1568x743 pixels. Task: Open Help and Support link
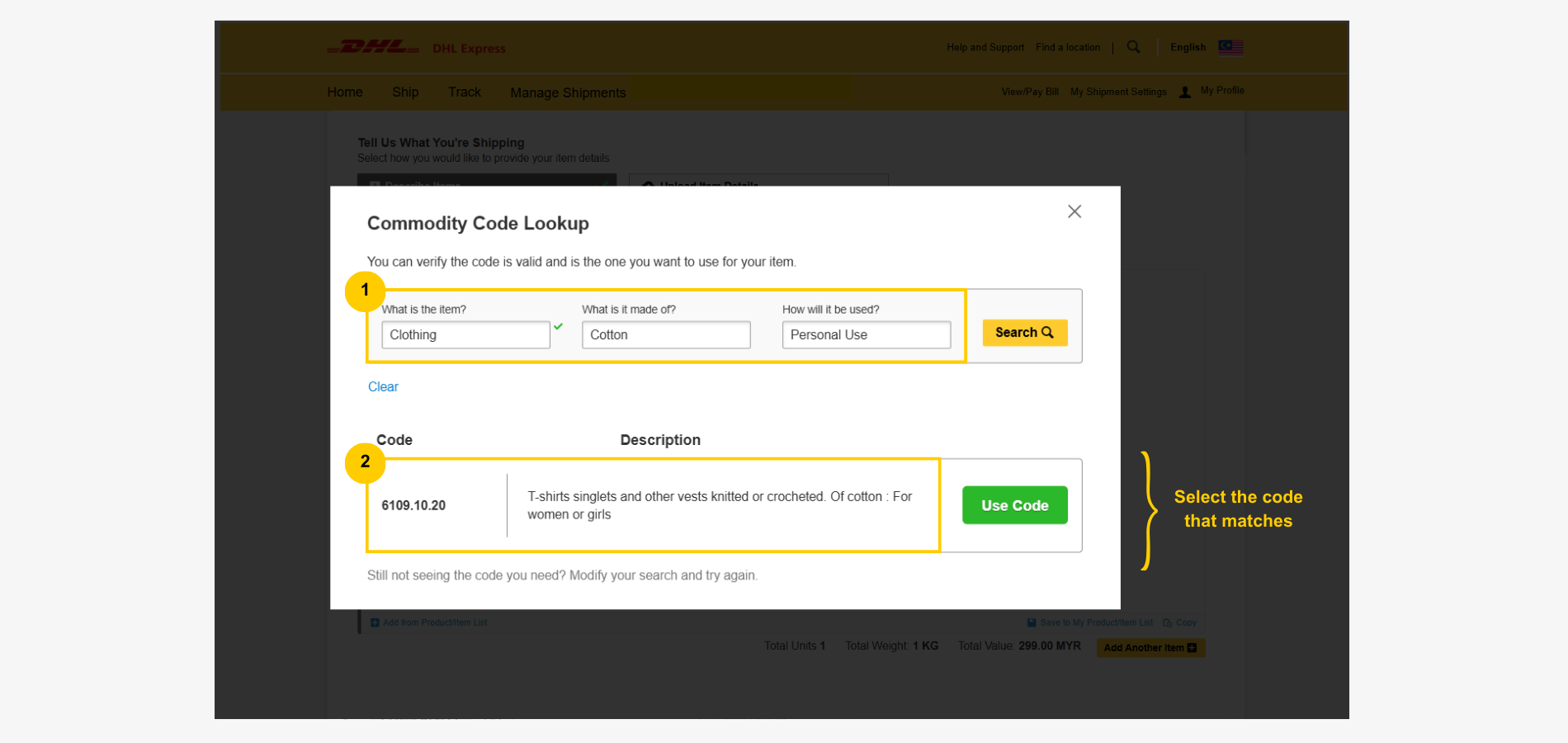(985, 47)
